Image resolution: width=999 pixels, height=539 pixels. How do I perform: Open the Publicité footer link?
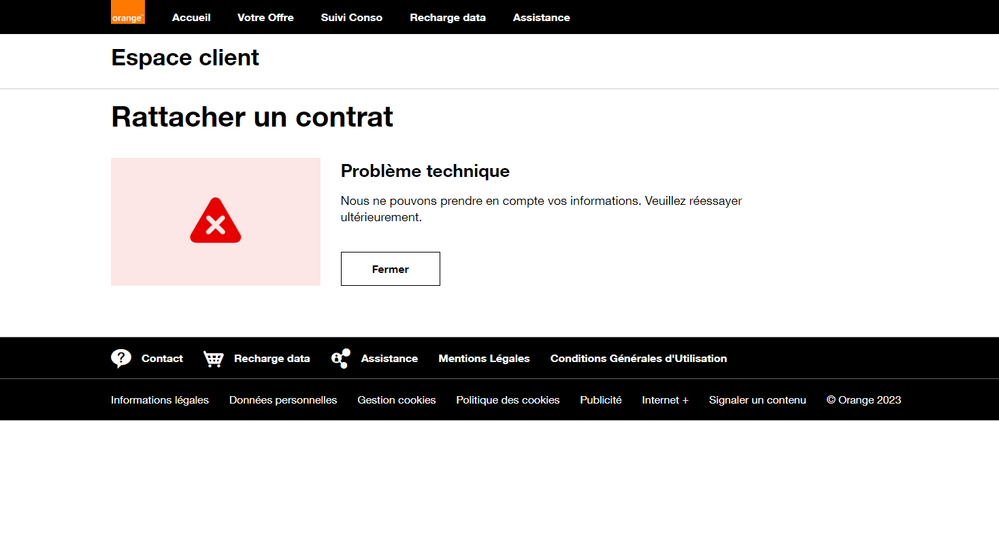coord(601,400)
